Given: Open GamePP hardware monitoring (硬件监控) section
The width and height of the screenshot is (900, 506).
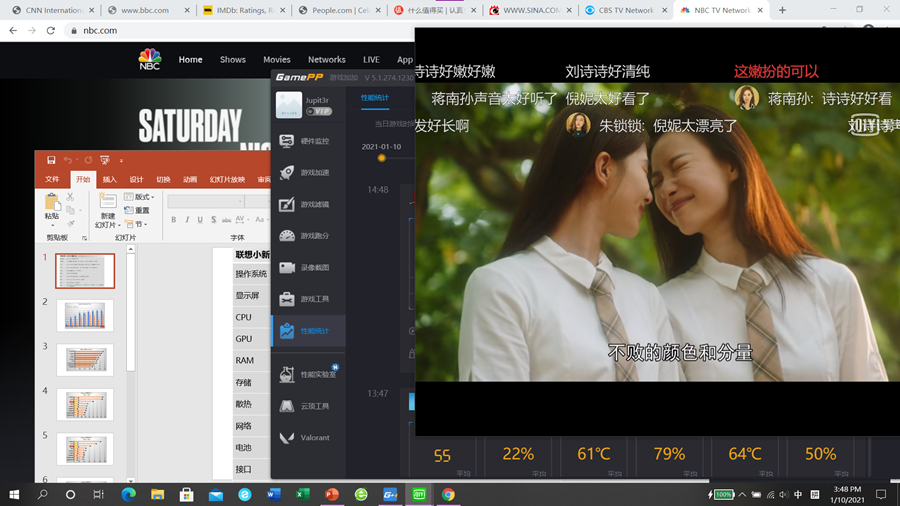Looking at the screenshot, I should (308, 141).
